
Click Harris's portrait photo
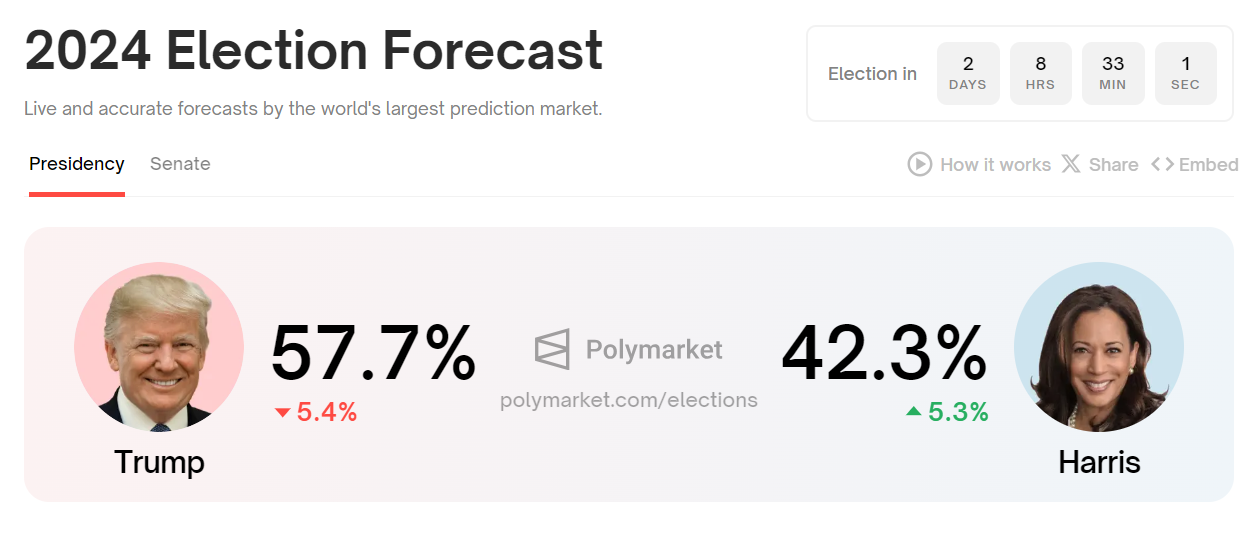[x=1098, y=347]
